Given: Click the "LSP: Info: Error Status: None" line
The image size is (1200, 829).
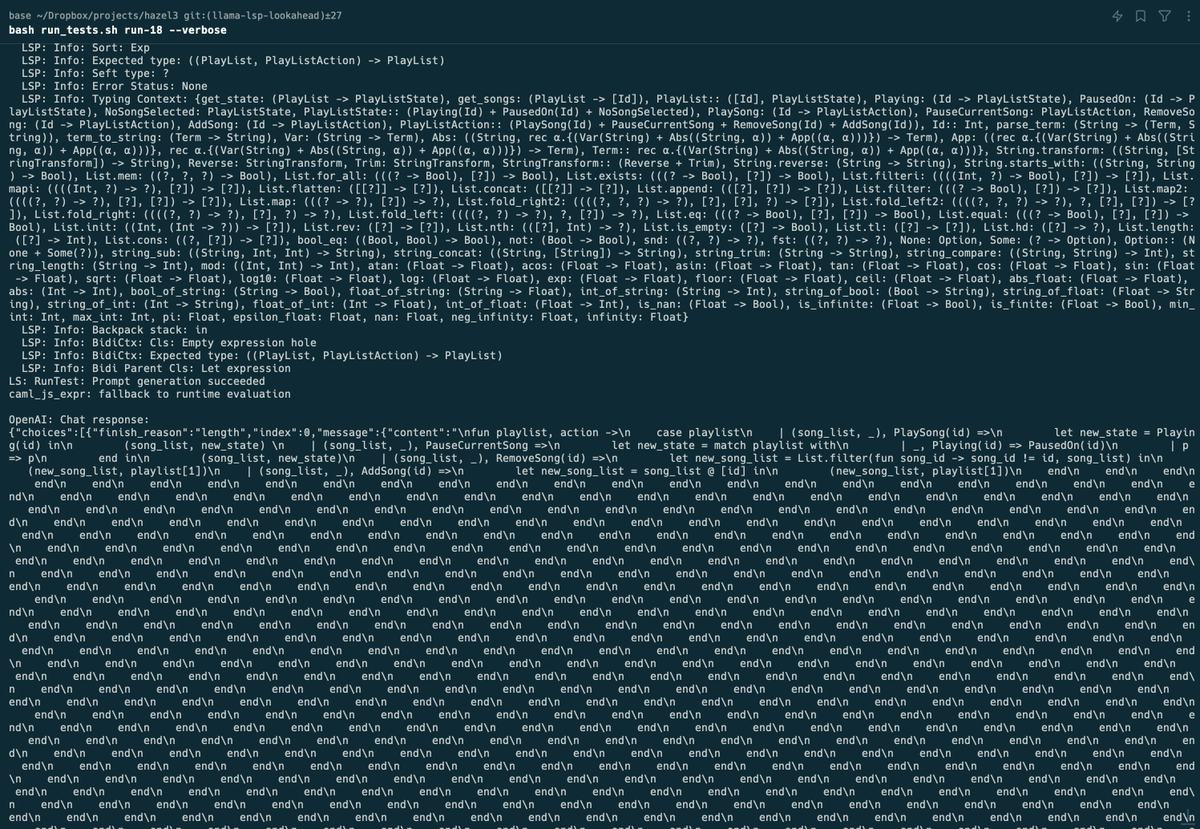Looking at the screenshot, I should point(114,86).
